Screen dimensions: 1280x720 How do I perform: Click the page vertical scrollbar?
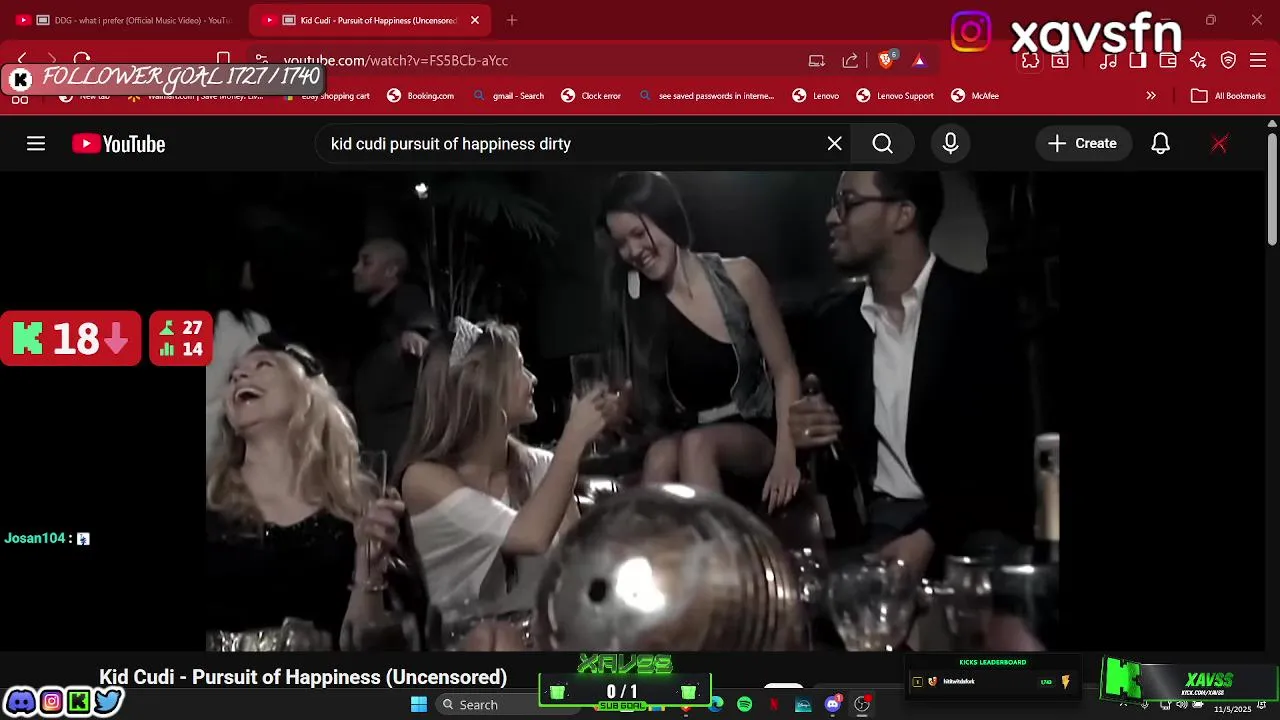click(x=1272, y=190)
